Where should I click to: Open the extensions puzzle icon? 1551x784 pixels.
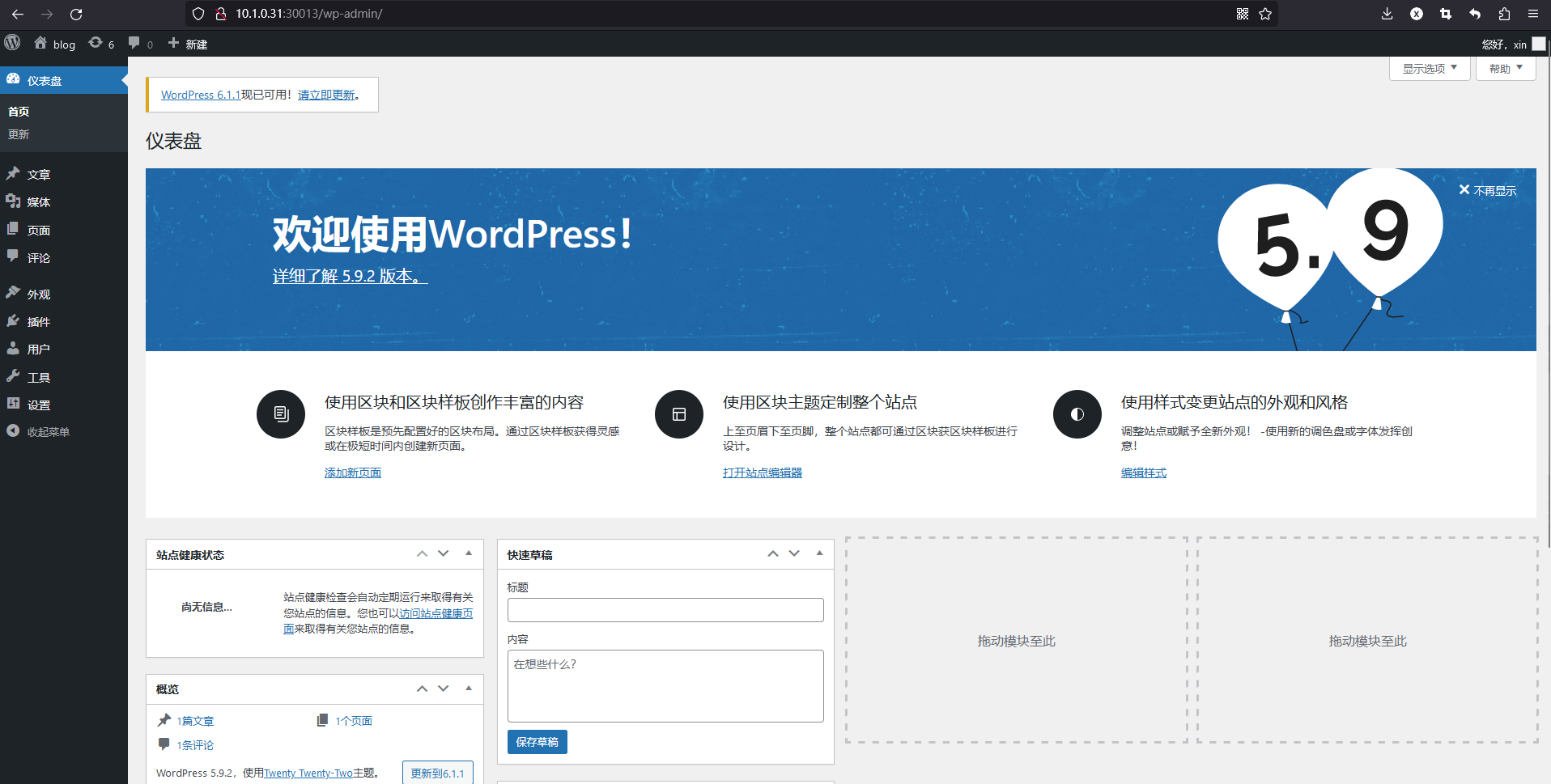click(x=1504, y=14)
